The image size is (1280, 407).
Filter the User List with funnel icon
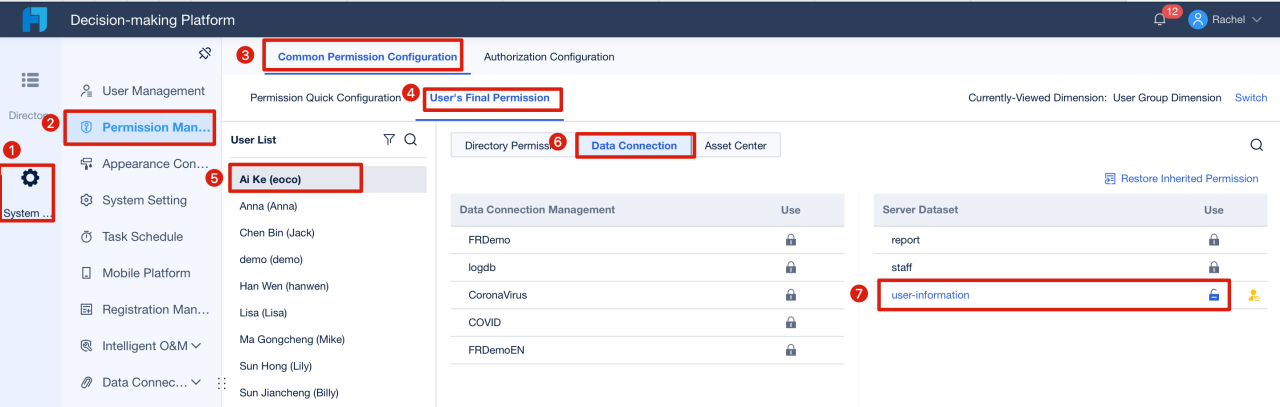[389, 140]
